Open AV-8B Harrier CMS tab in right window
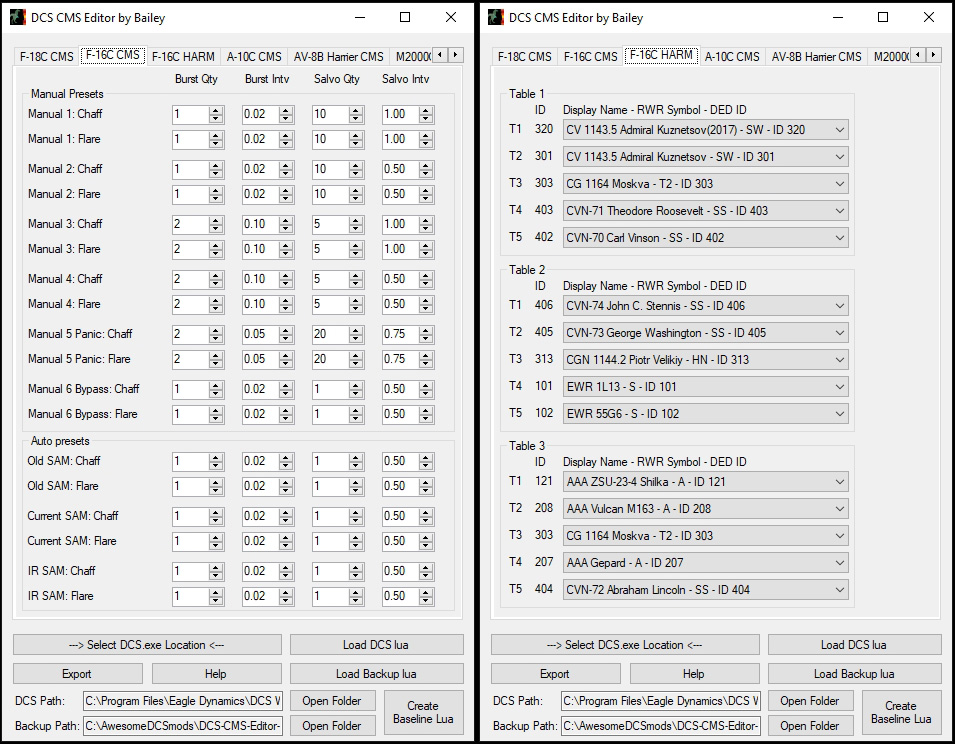 coord(814,57)
